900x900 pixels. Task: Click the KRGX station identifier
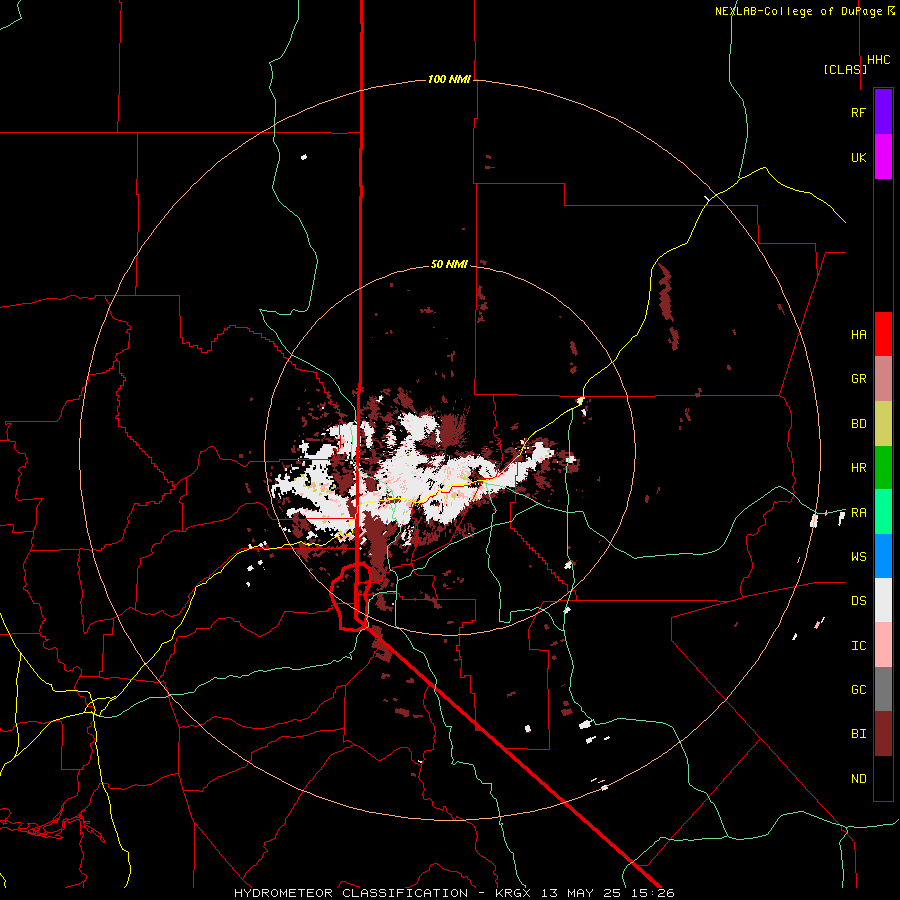[x=513, y=893]
